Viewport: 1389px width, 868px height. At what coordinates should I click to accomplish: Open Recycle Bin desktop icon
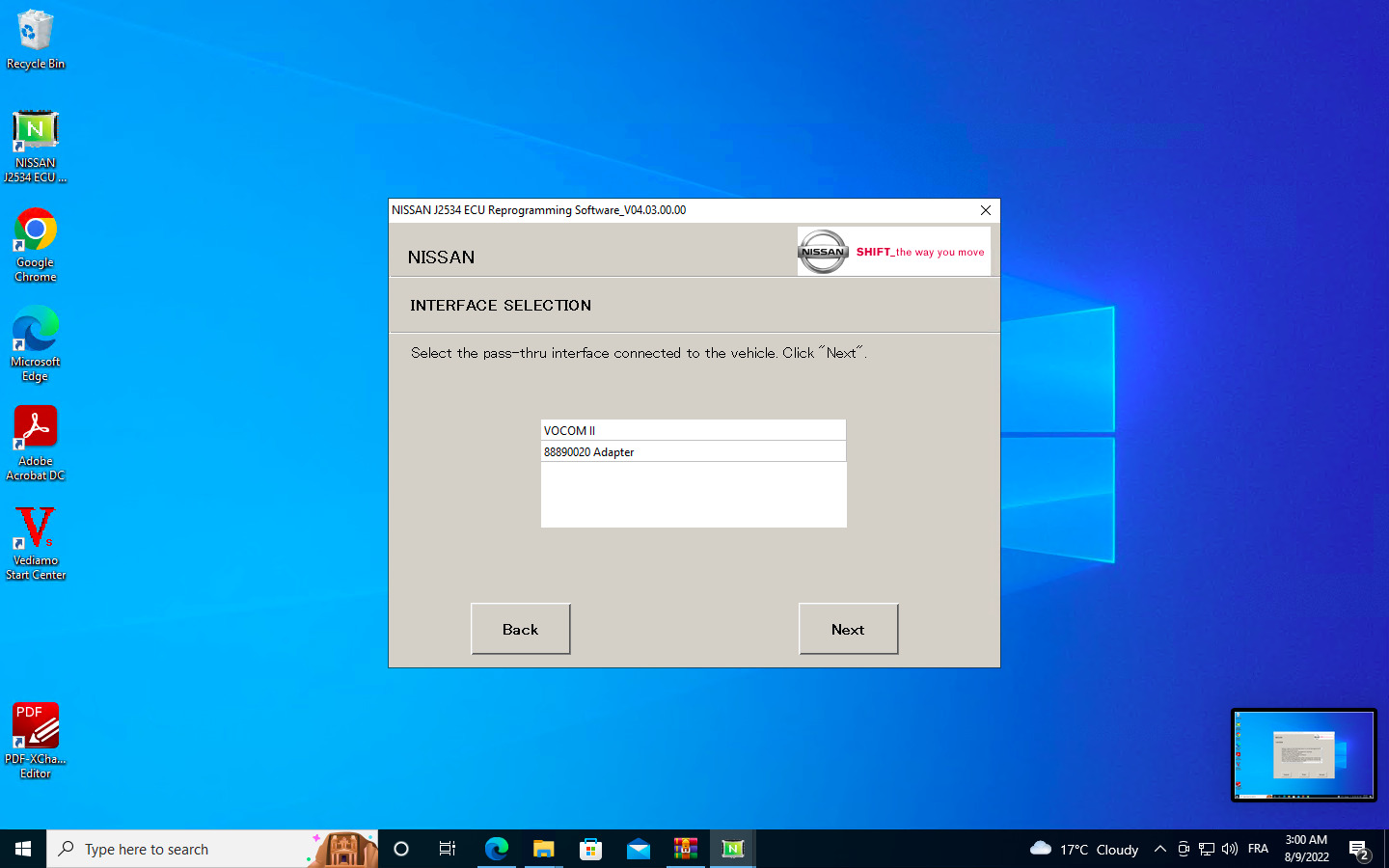pyautogui.click(x=36, y=41)
